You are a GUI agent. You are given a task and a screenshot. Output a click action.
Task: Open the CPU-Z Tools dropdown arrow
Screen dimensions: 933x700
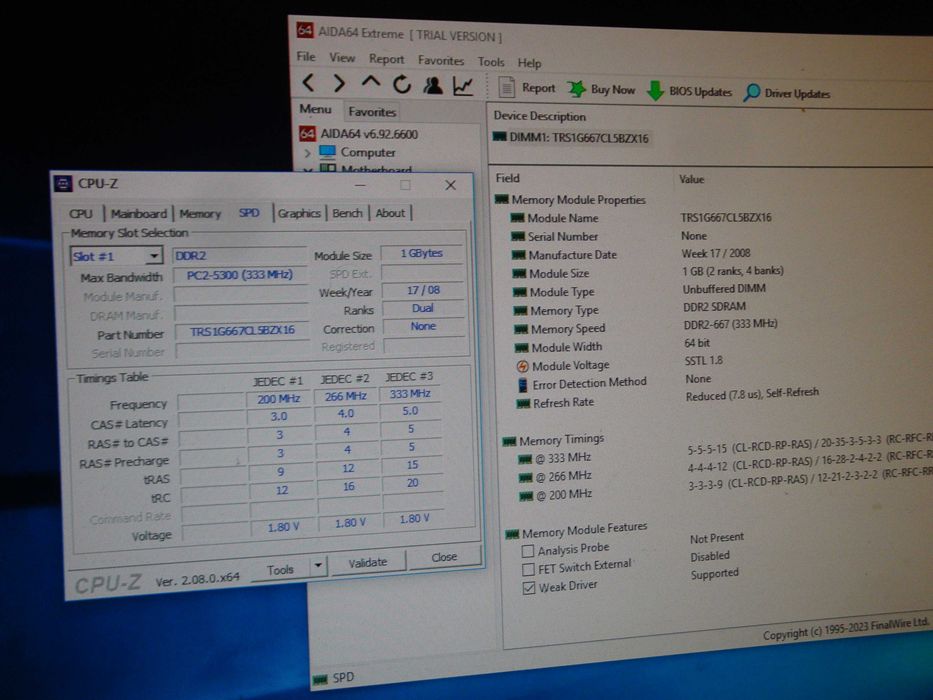click(x=318, y=565)
